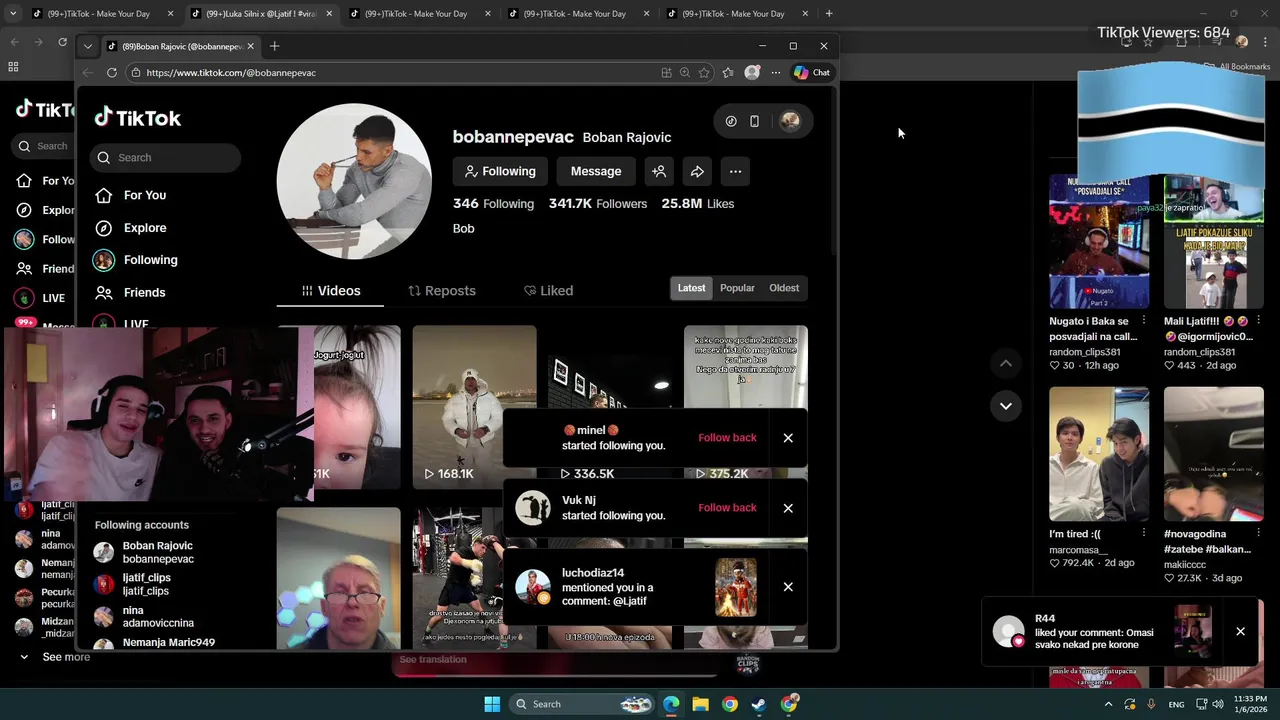Viewport: 1280px width, 720px height.
Task: Go to next video with the down chevron
Action: 1006,405
